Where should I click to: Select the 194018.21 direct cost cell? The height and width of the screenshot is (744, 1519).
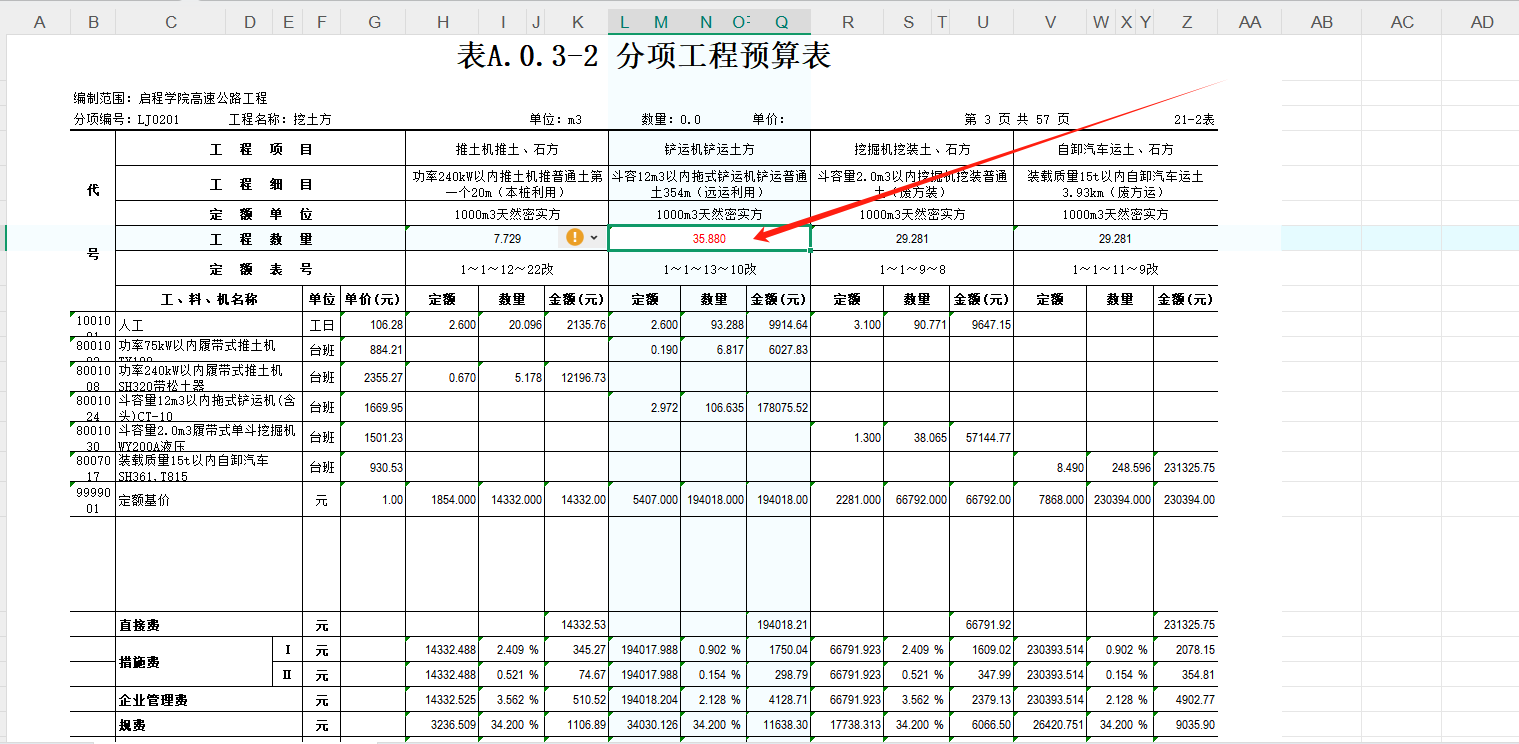tap(778, 625)
